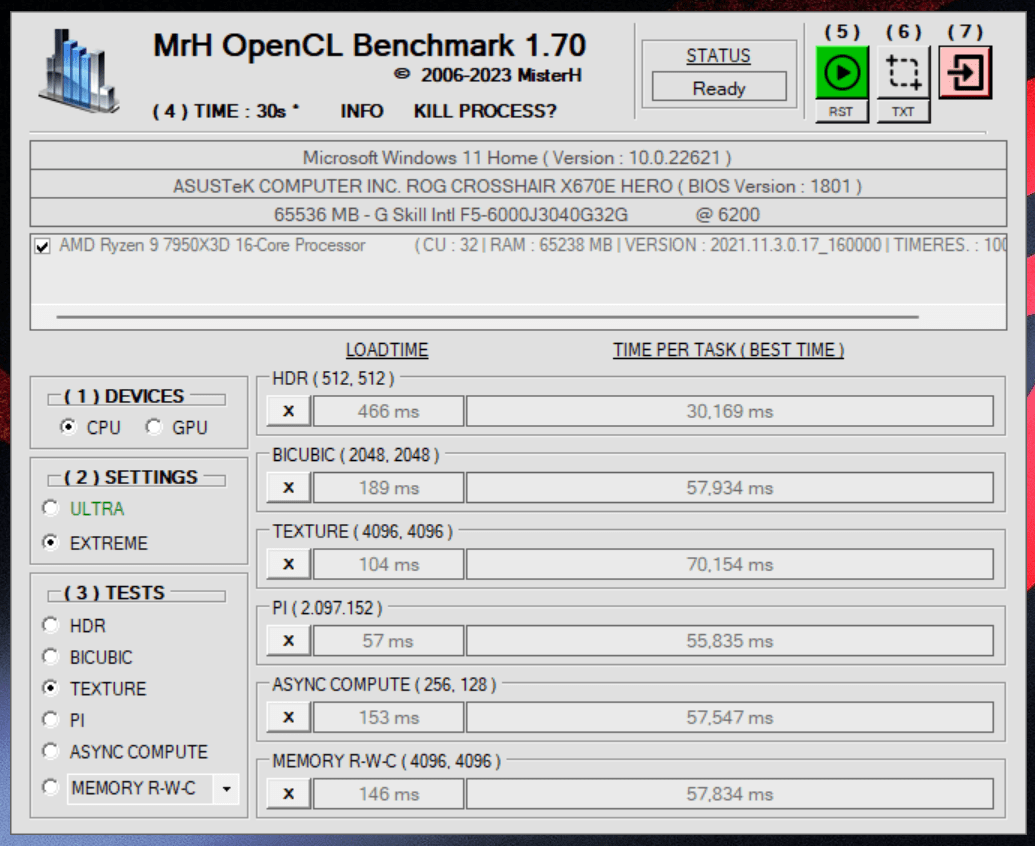
Task: Clear the BICUBIC result with its X button
Action: (288, 488)
